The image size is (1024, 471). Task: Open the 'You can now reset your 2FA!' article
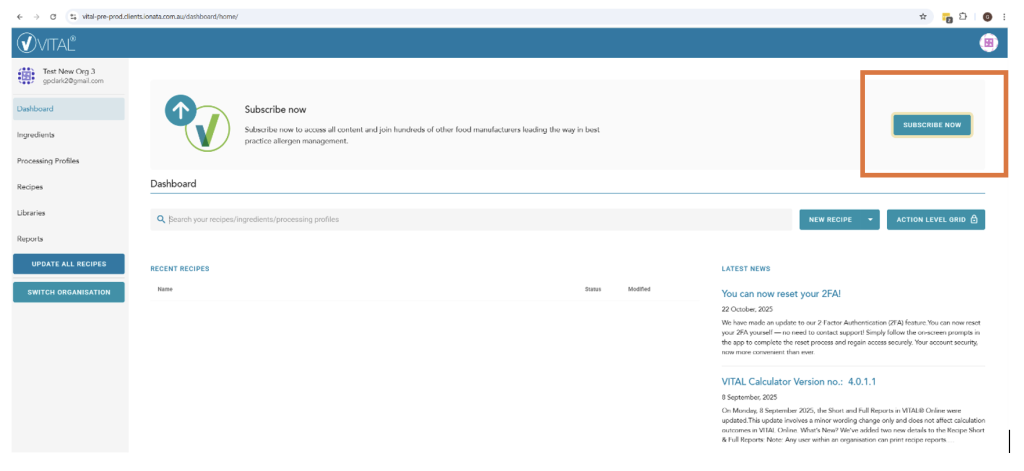click(781, 293)
